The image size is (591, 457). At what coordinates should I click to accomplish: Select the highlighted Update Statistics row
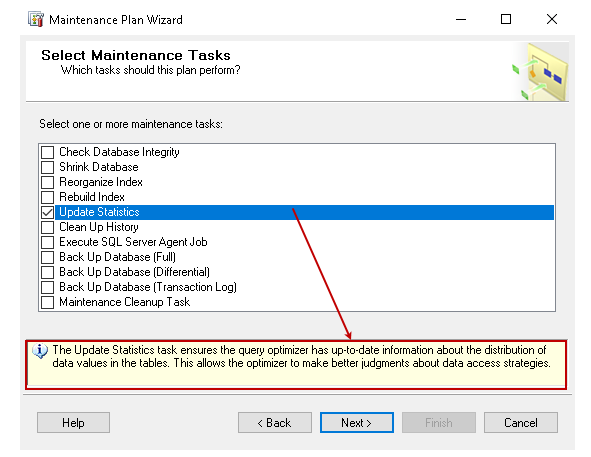[x=305, y=212]
